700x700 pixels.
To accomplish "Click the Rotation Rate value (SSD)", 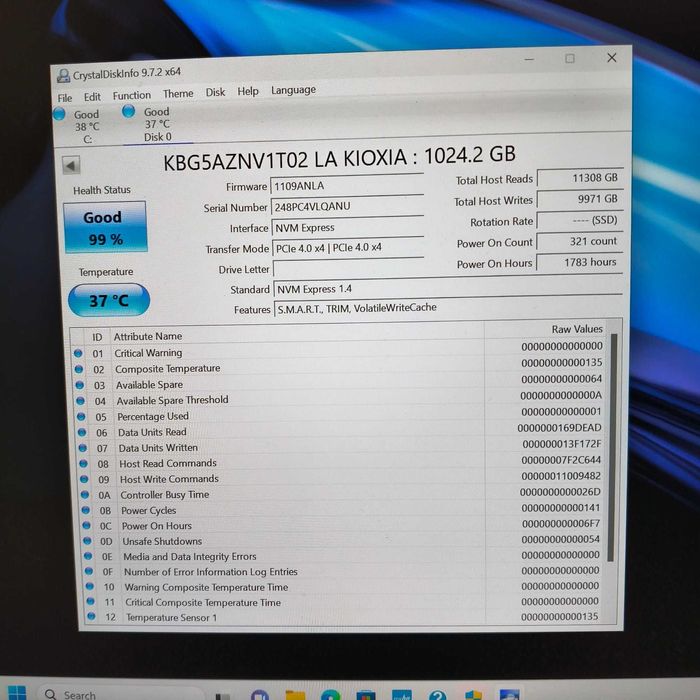I will [x=580, y=221].
